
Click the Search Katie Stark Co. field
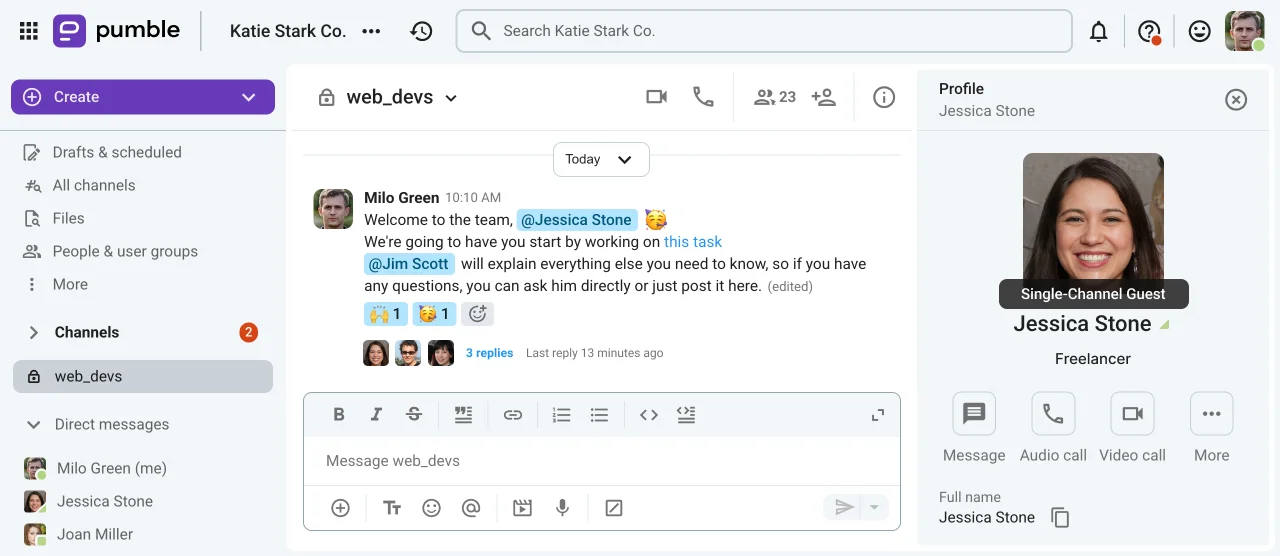click(x=764, y=31)
